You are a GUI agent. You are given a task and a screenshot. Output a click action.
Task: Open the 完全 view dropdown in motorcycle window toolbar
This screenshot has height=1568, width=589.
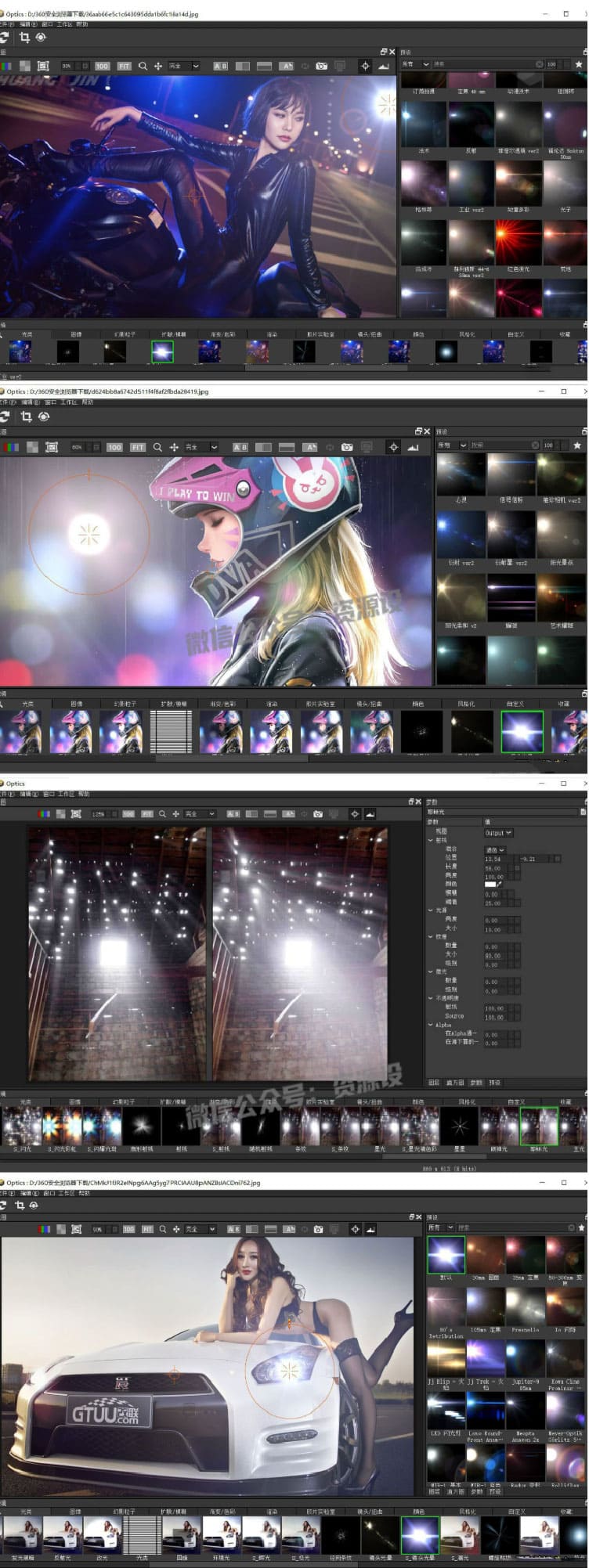click(x=185, y=67)
